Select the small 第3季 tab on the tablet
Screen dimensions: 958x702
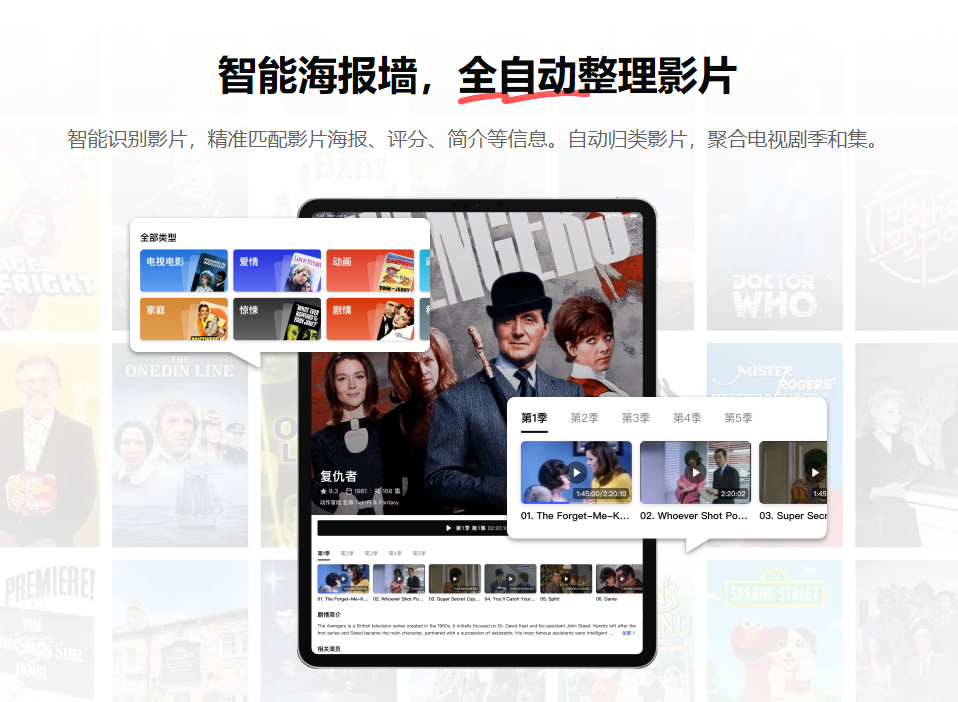pyautogui.click(x=371, y=553)
